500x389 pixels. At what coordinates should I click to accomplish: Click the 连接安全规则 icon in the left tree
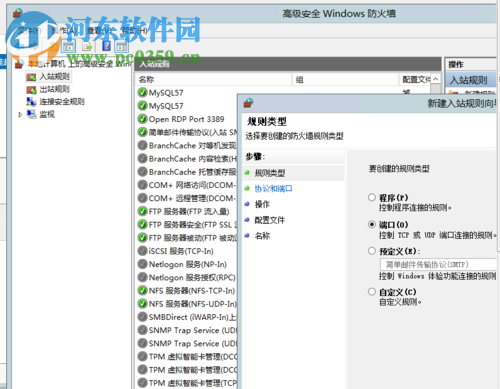pos(31,102)
